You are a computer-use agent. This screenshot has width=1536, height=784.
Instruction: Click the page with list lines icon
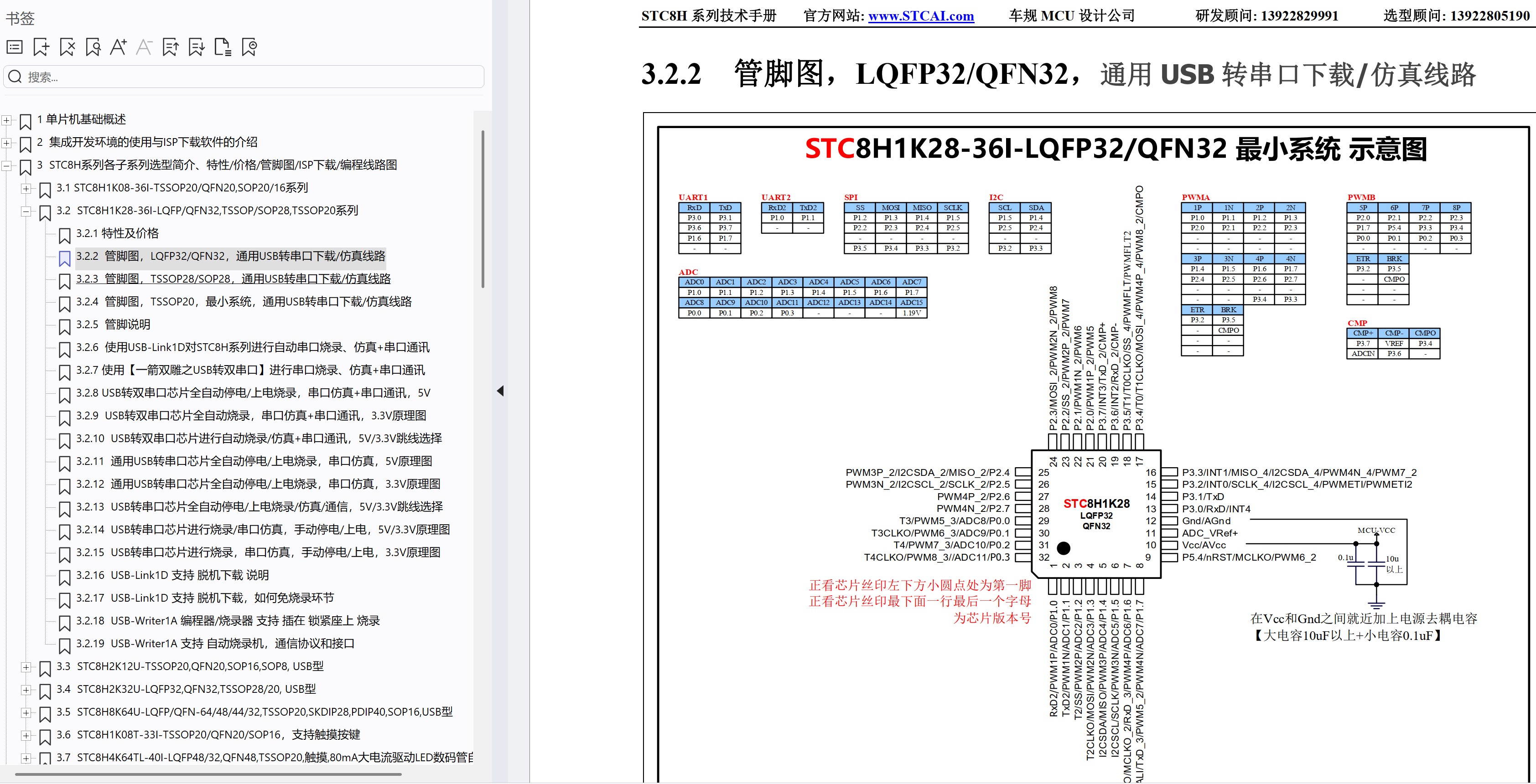(x=223, y=47)
